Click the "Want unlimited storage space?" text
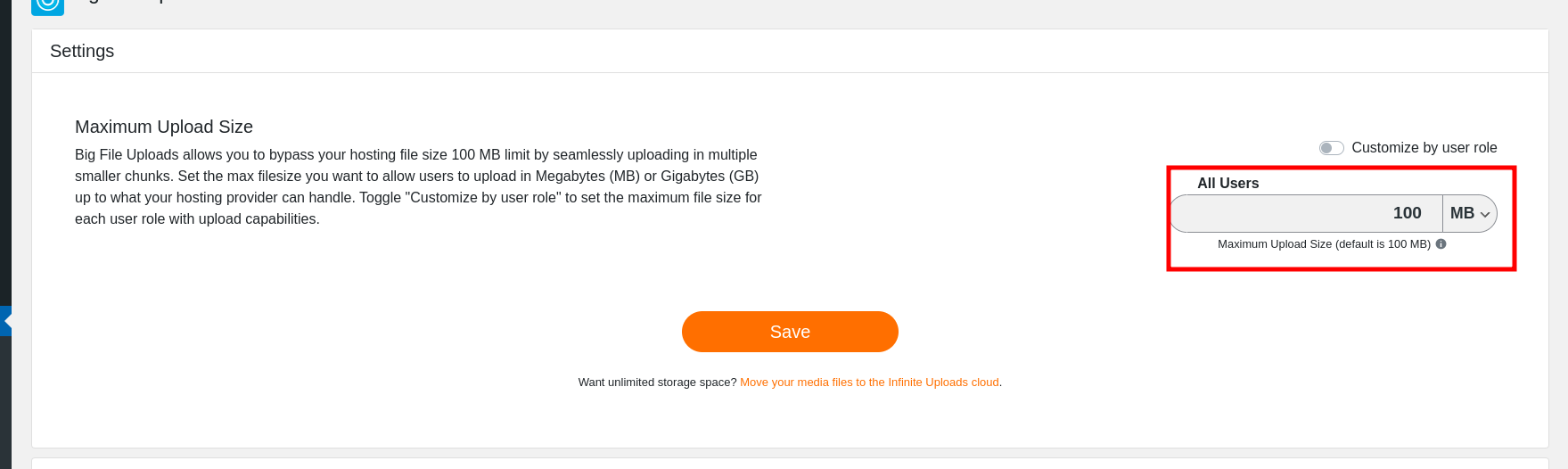1568x469 pixels. click(x=658, y=383)
